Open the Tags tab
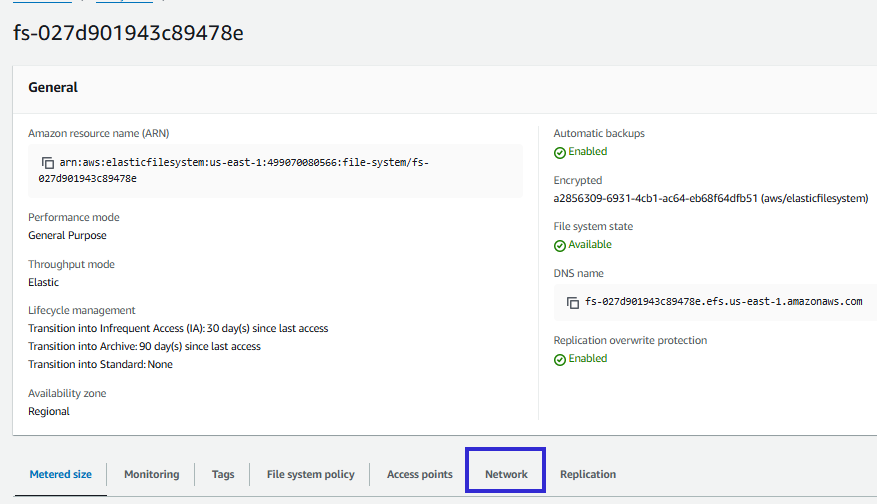This screenshot has height=504, width=877. [x=223, y=474]
